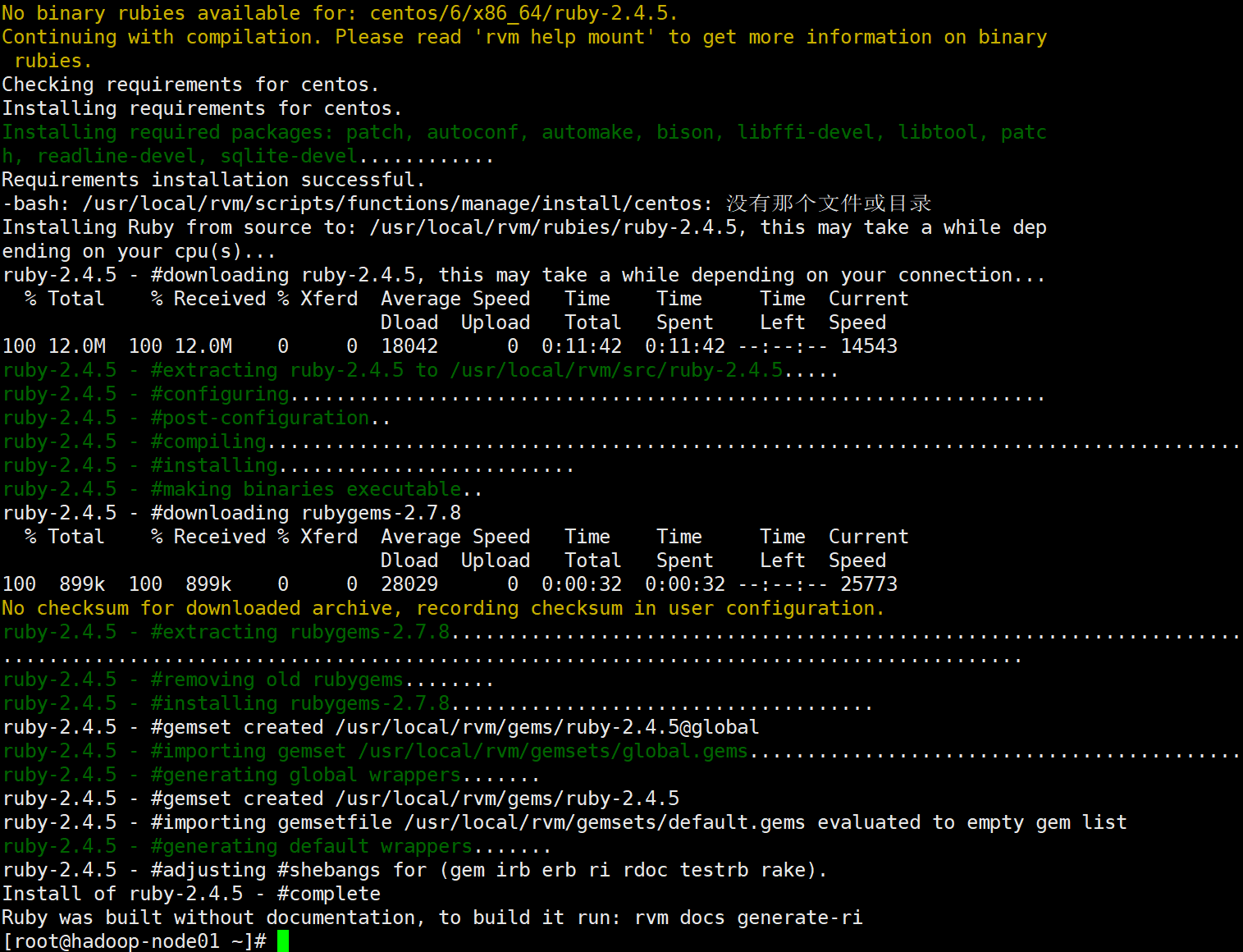The image size is (1243, 952).
Task: Click '#installing rubygems-2.7.8' line
Action: pyautogui.click(x=437, y=703)
